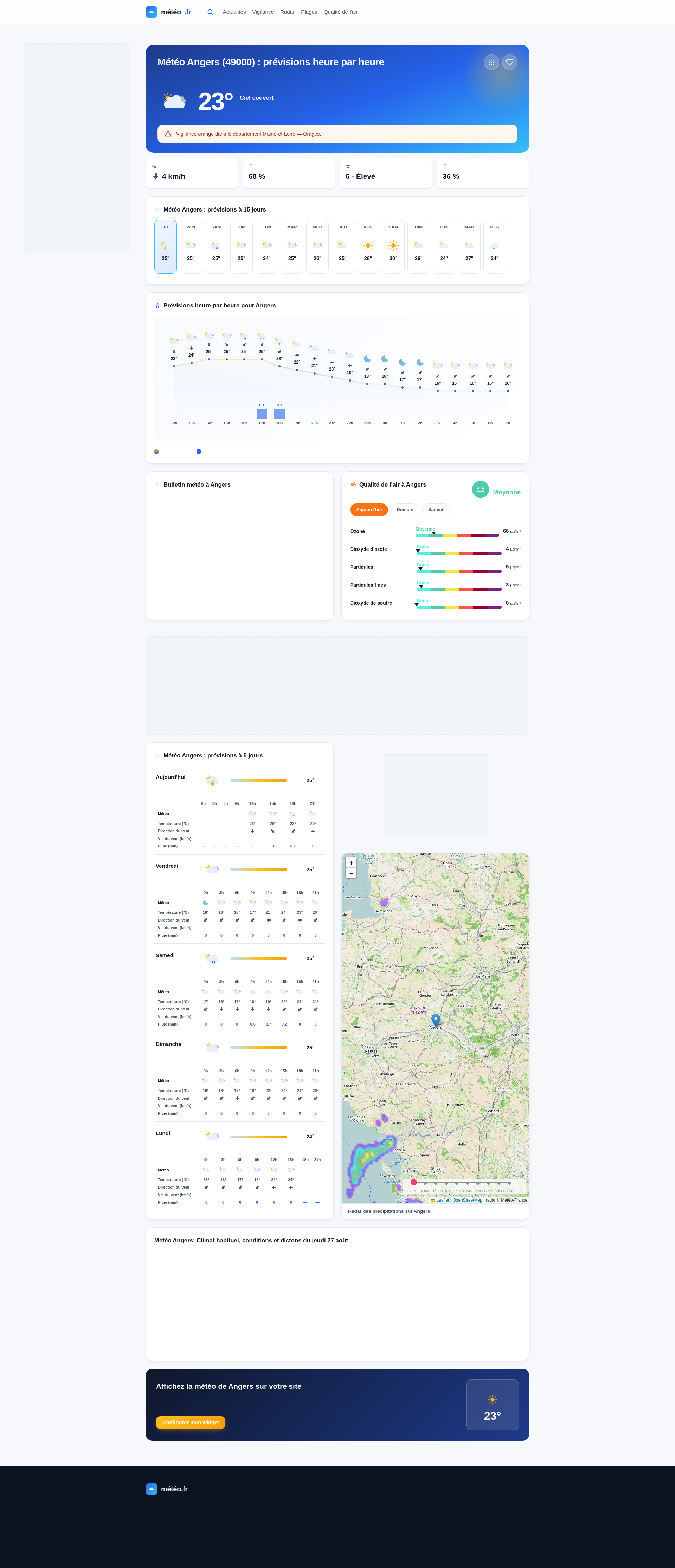
Task: Click the météo.fr cloud logo in the header
Action: (152, 12)
